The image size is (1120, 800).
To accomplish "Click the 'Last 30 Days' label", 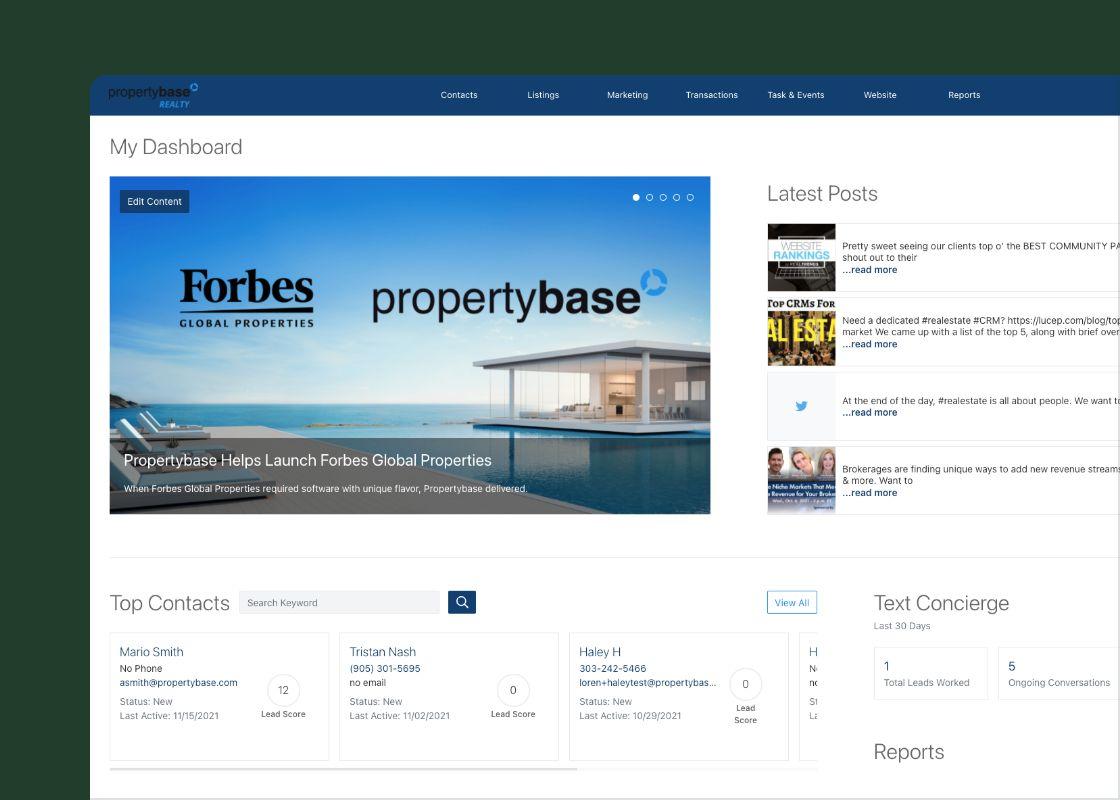I will (902, 626).
